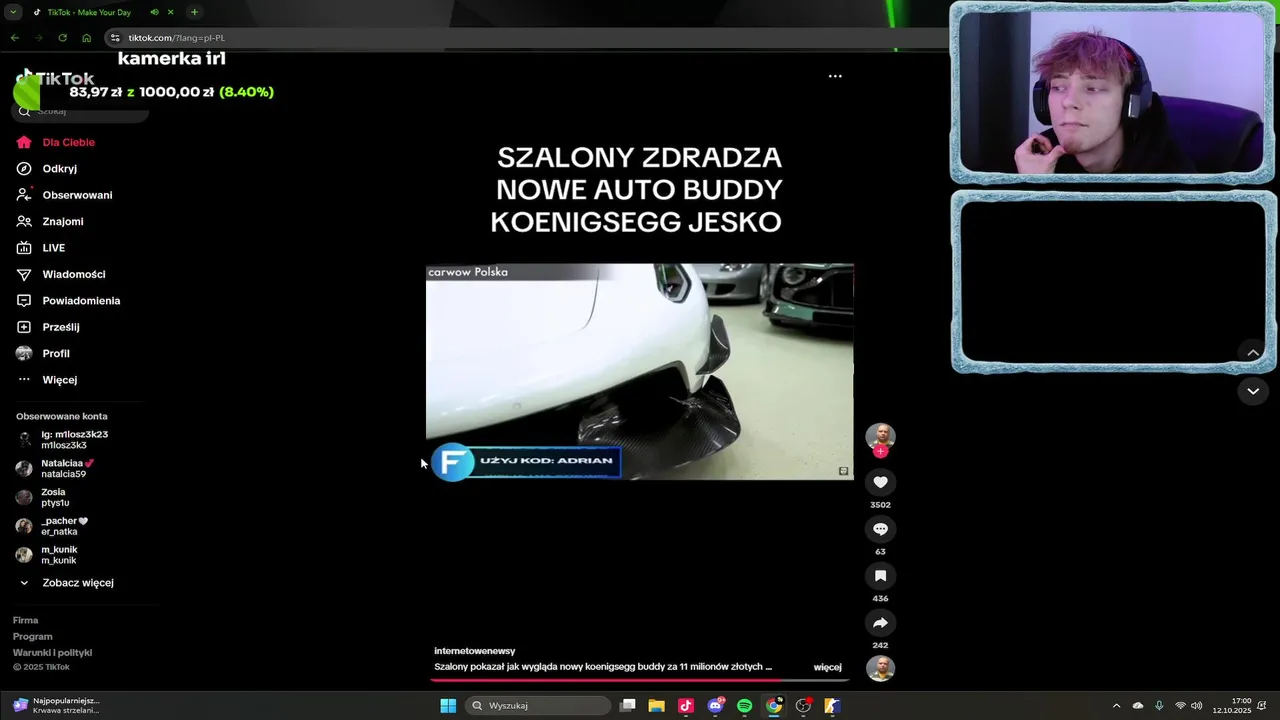This screenshot has width=1280, height=720.
Task: Like the video with heart icon
Action: (880, 482)
